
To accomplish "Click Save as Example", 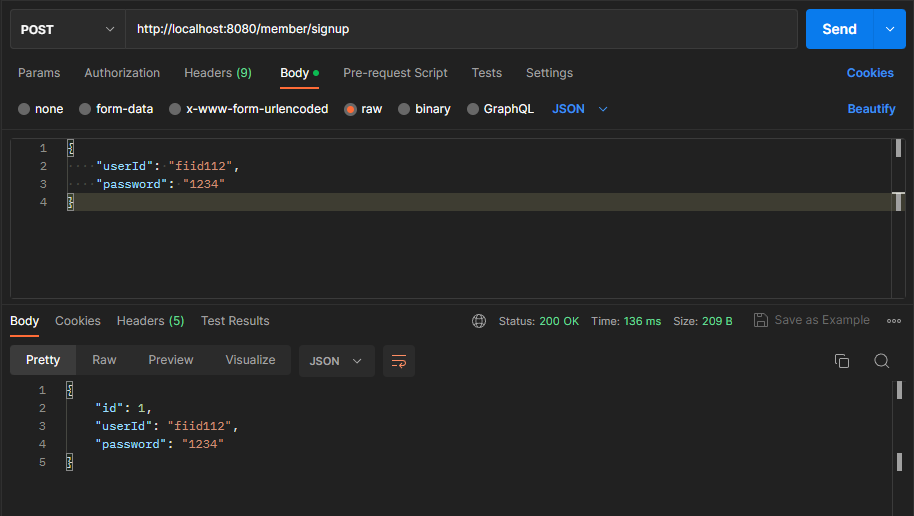I will [x=822, y=320].
